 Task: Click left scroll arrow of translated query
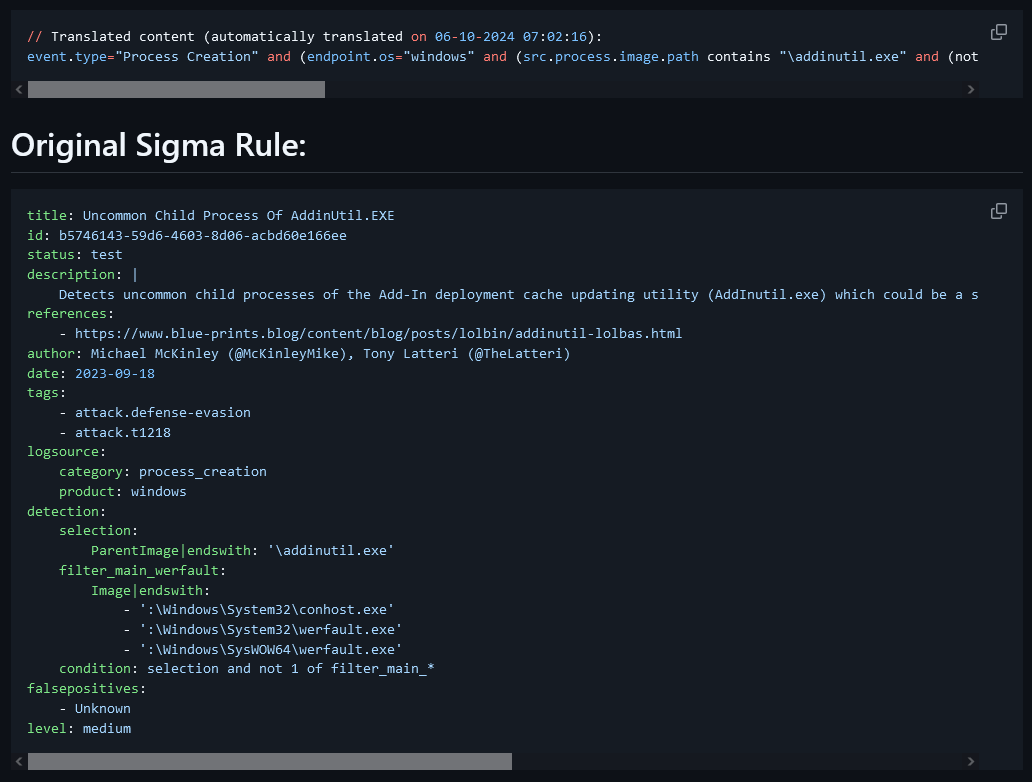[19, 90]
